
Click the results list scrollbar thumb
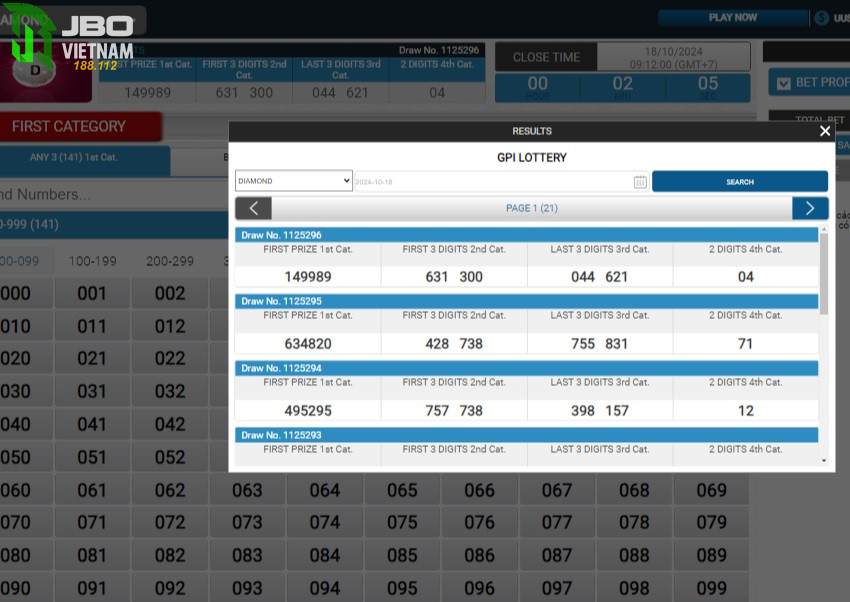point(823,274)
